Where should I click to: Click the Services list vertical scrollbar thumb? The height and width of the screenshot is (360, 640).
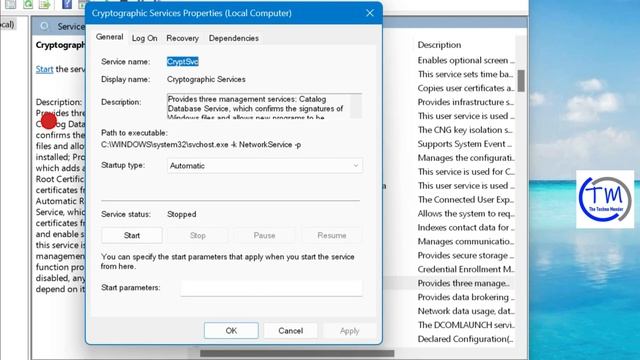pyautogui.click(x=521, y=80)
